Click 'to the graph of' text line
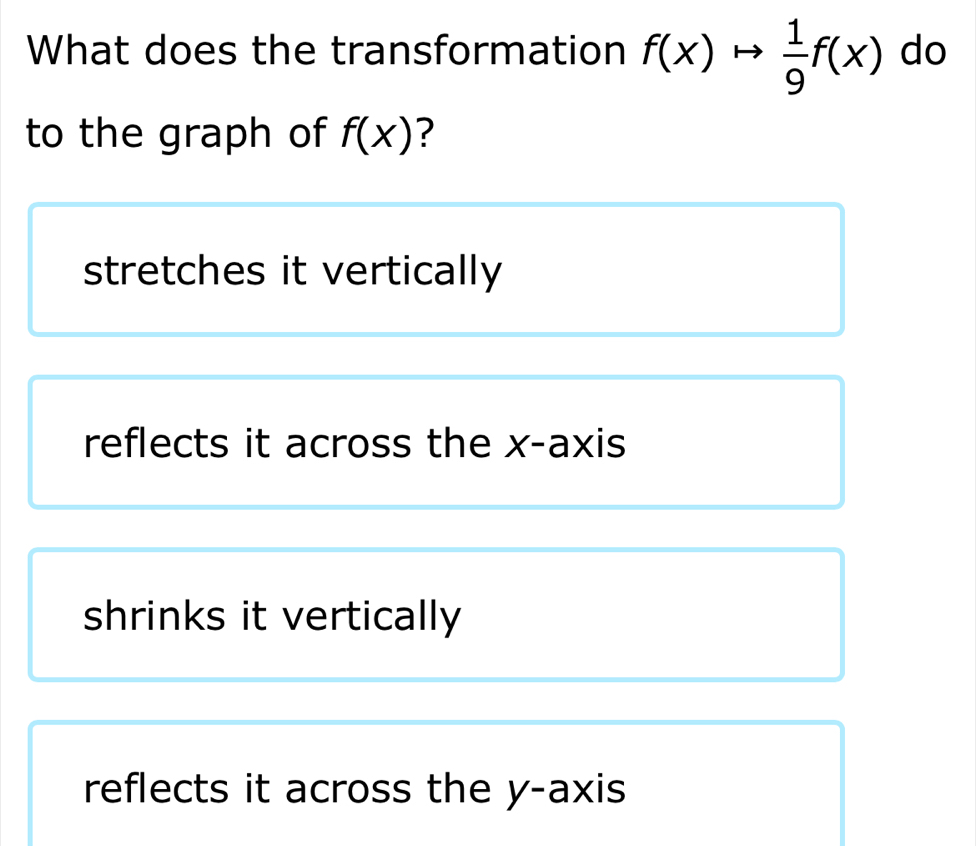The width and height of the screenshot is (976, 846). (160, 132)
